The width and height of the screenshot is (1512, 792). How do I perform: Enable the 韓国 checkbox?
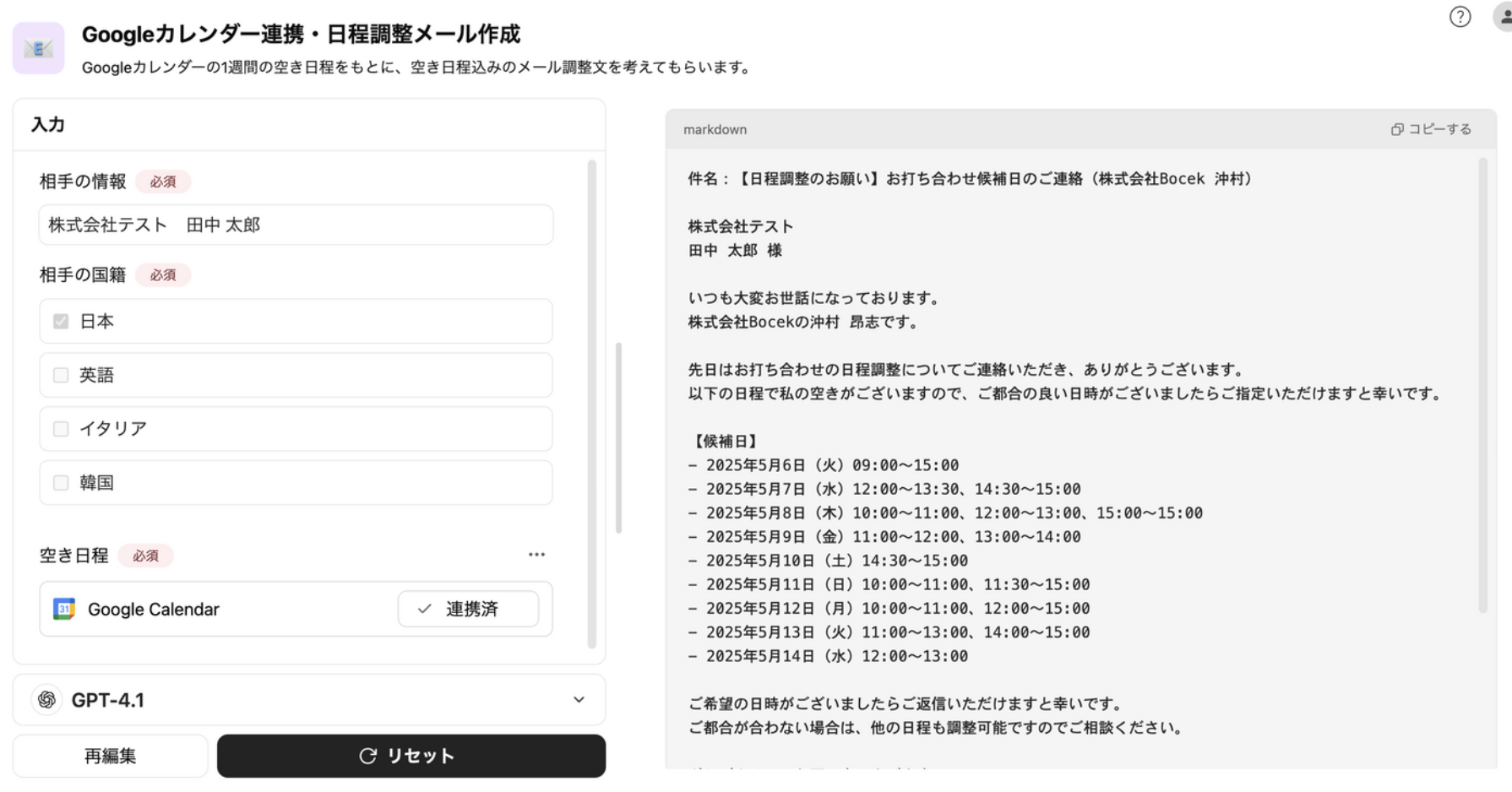61,483
